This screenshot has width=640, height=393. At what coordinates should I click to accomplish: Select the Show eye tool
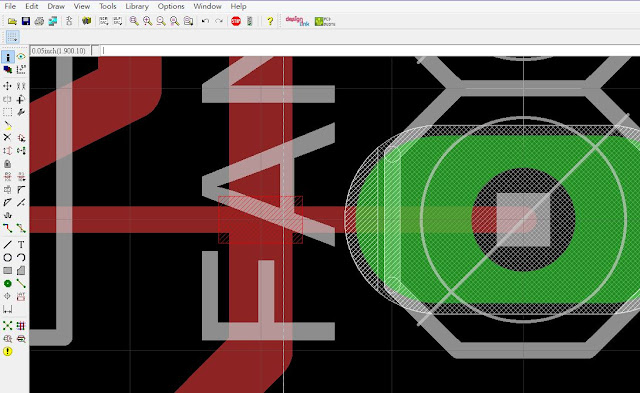tap(21, 57)
